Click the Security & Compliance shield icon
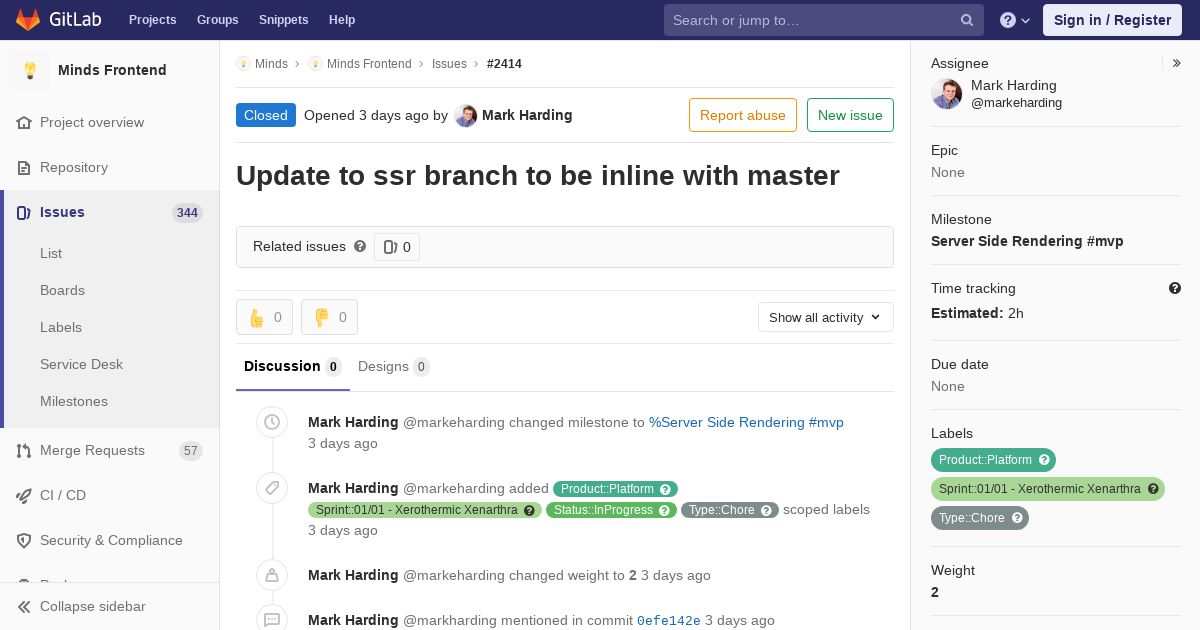The height and width of the screenshot is (630, 1200). click(24, 541)
